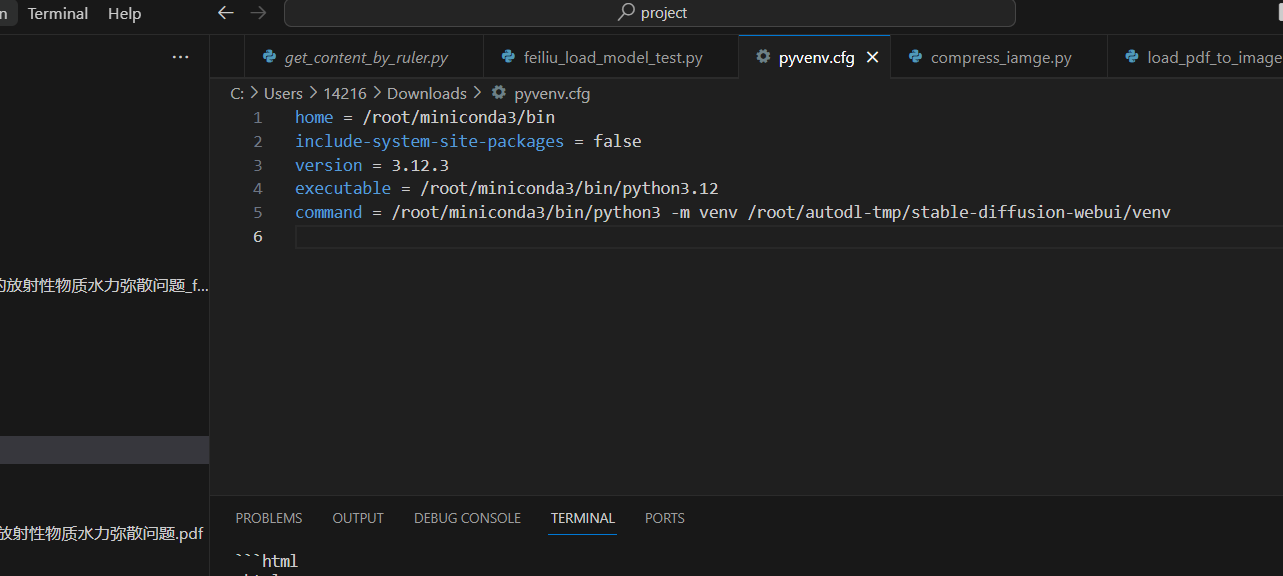Click the 'command' key on line 5
This screenshot has width=1283, height=576.
pyautogui.click(x=328, y=212)
